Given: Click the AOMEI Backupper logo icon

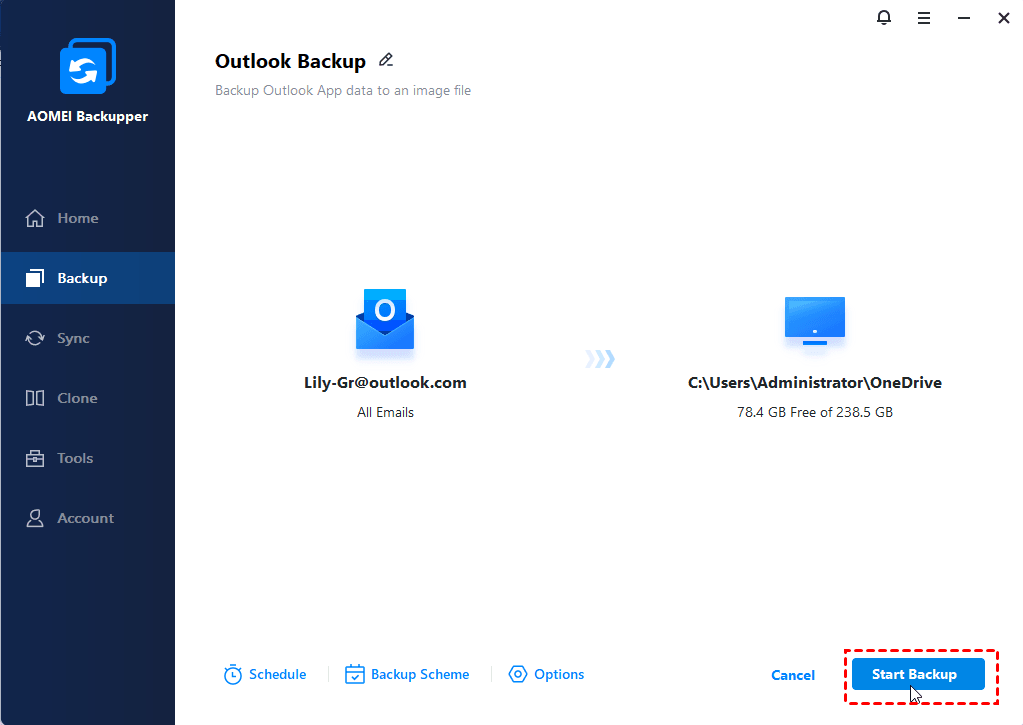Looking at the screenshot, I should click(x=88, y=67).
